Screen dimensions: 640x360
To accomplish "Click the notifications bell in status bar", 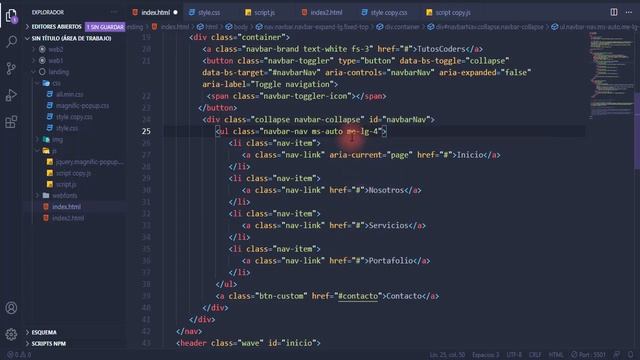I will (631, 355).
